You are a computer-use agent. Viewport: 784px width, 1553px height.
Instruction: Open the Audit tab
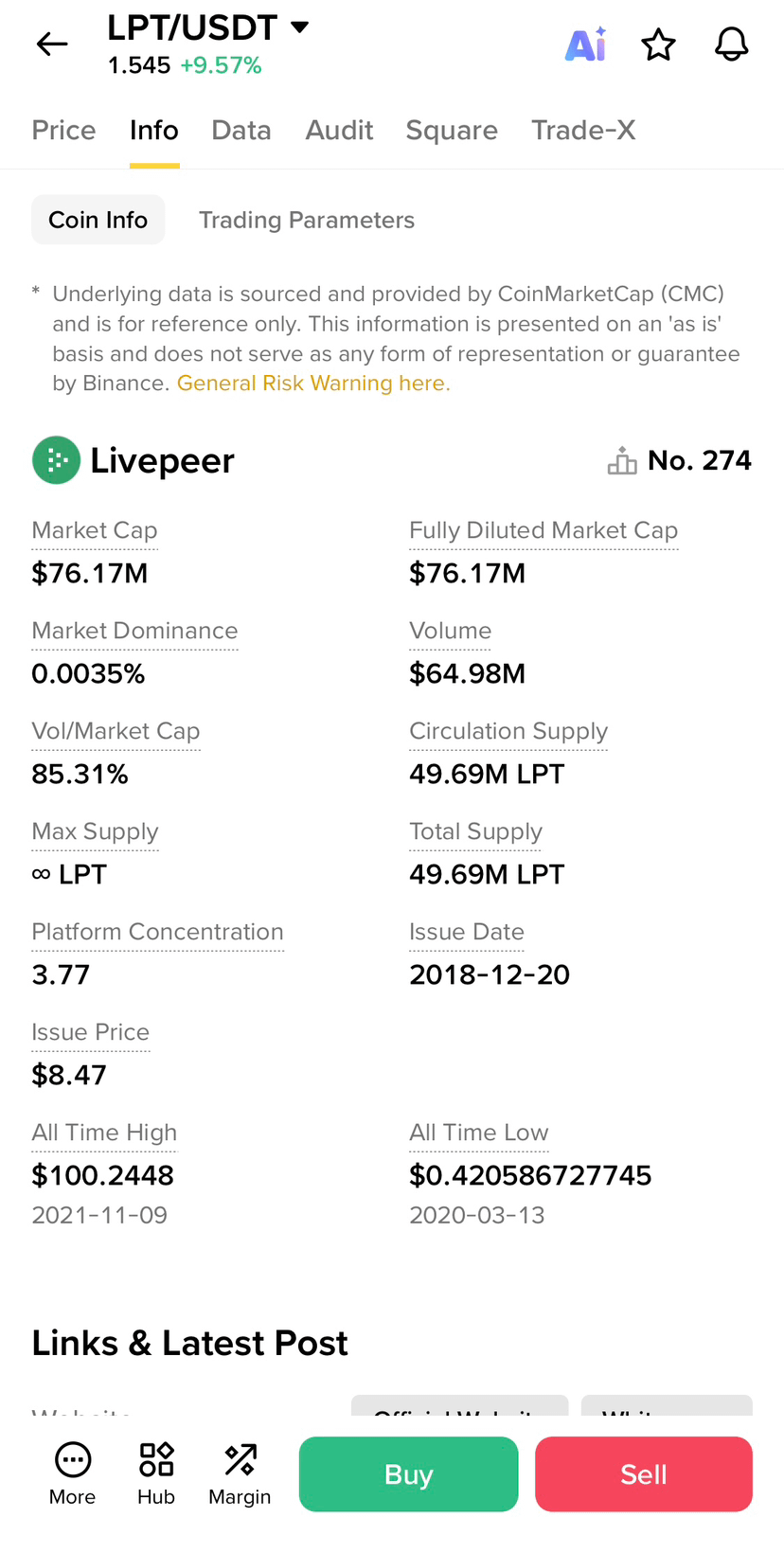[x=339, y=130]
